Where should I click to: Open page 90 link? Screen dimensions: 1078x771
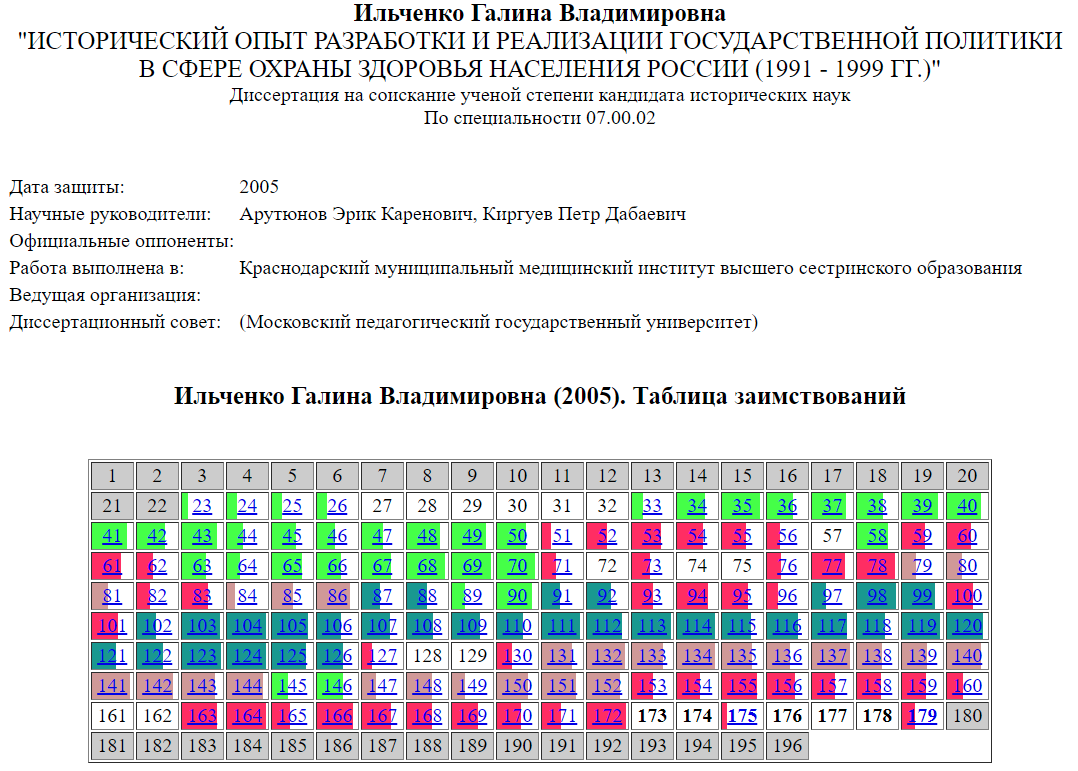click(517, 596)
